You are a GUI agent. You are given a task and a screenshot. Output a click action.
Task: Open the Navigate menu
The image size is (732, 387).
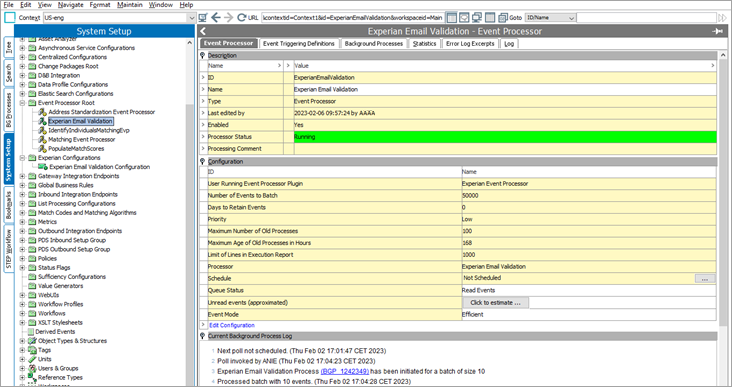click(x=70, y=5)
